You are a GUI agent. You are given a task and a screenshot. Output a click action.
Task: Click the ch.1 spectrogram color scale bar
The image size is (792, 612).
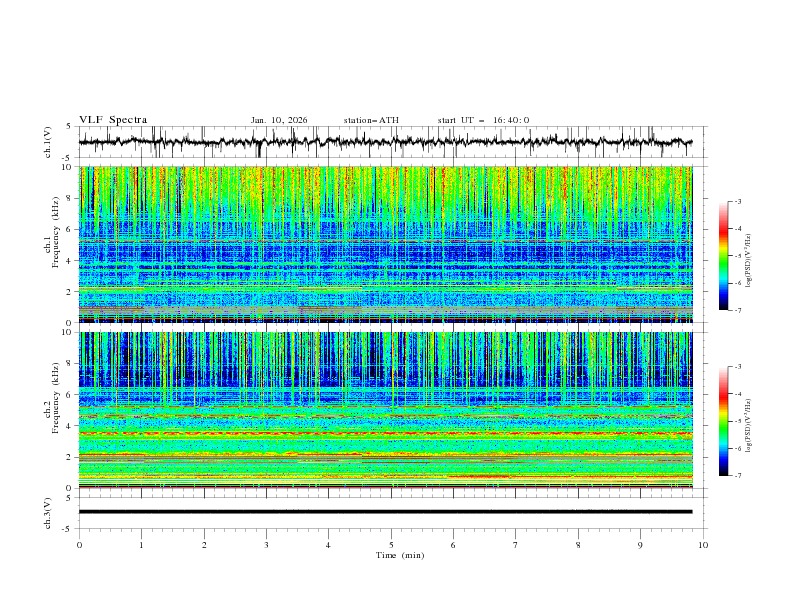click(x=723, y=255)
